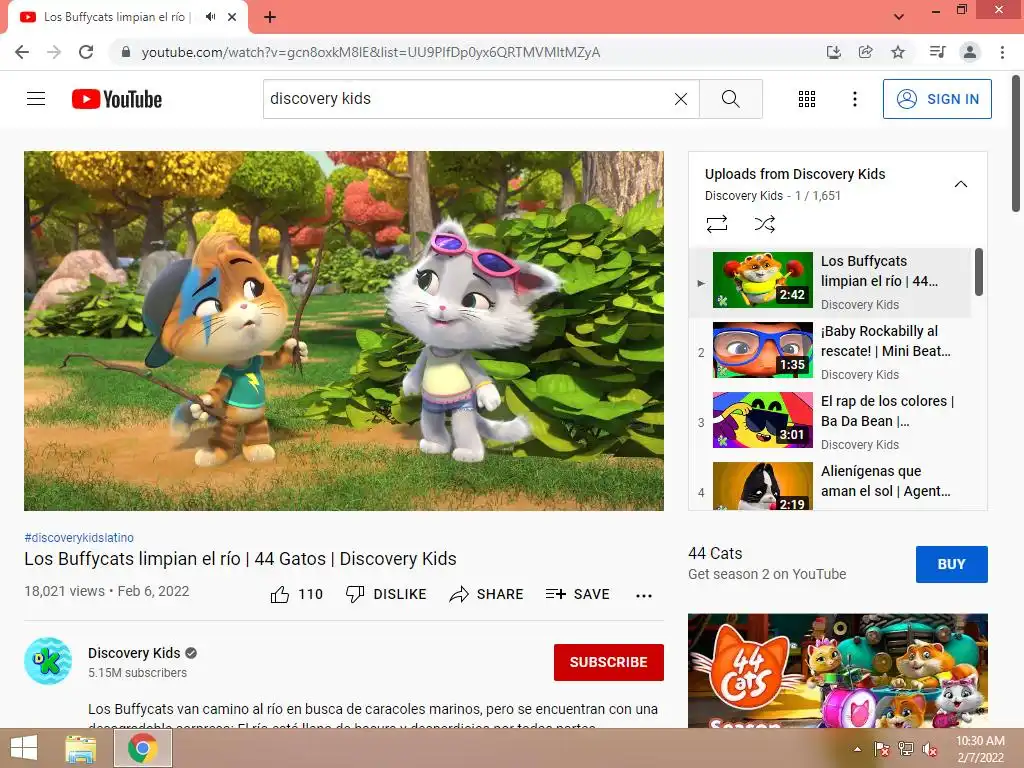Play ¡Baby Rockabilly al rescate! video
Screen dimensions: 1024x768
click(830, 352)
